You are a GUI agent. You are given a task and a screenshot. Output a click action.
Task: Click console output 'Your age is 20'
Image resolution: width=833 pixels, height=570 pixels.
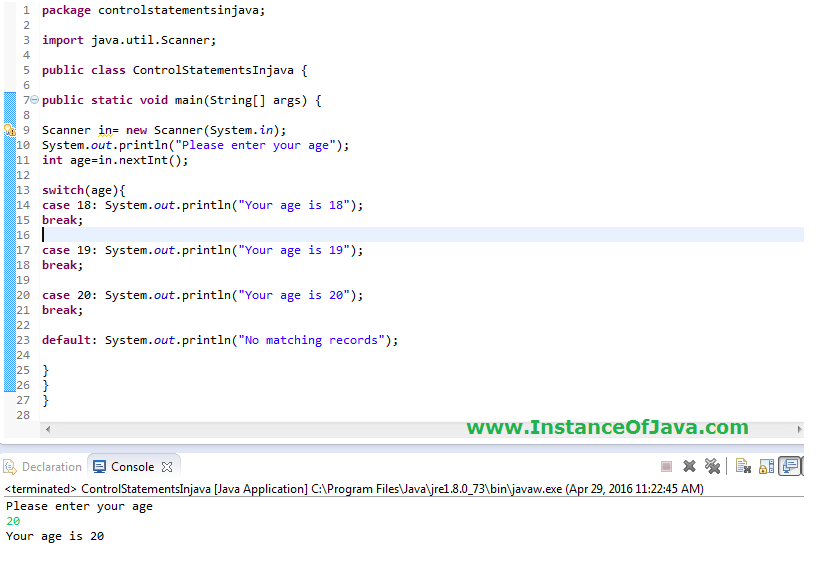[x=55, y=536]
